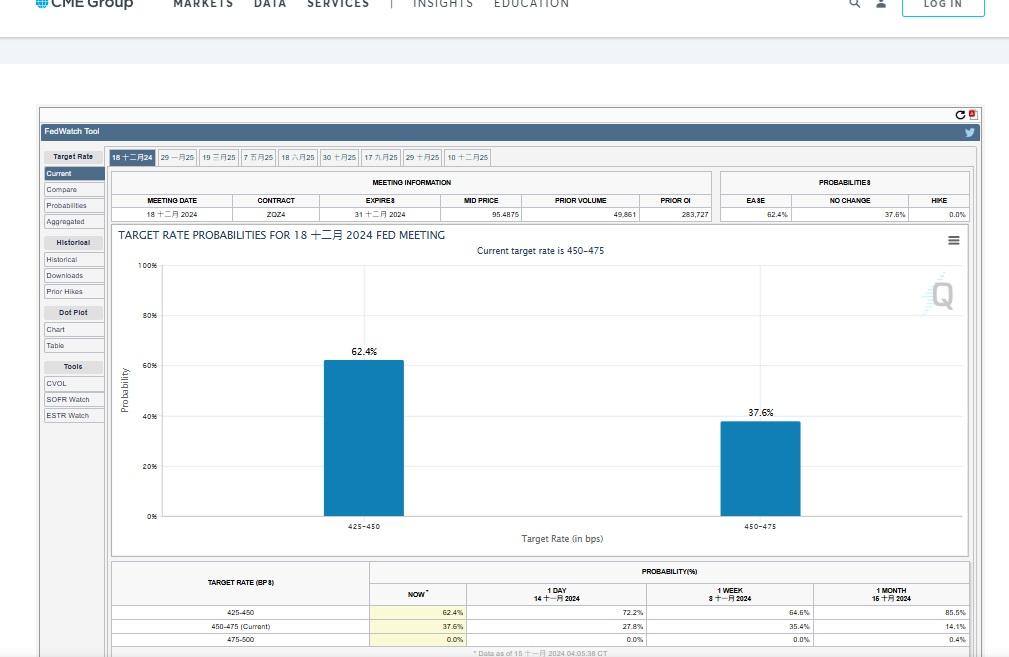The image size is (1009, 657).
Task: Click the Q watermark logo on chart
Action: coord(941,295)
